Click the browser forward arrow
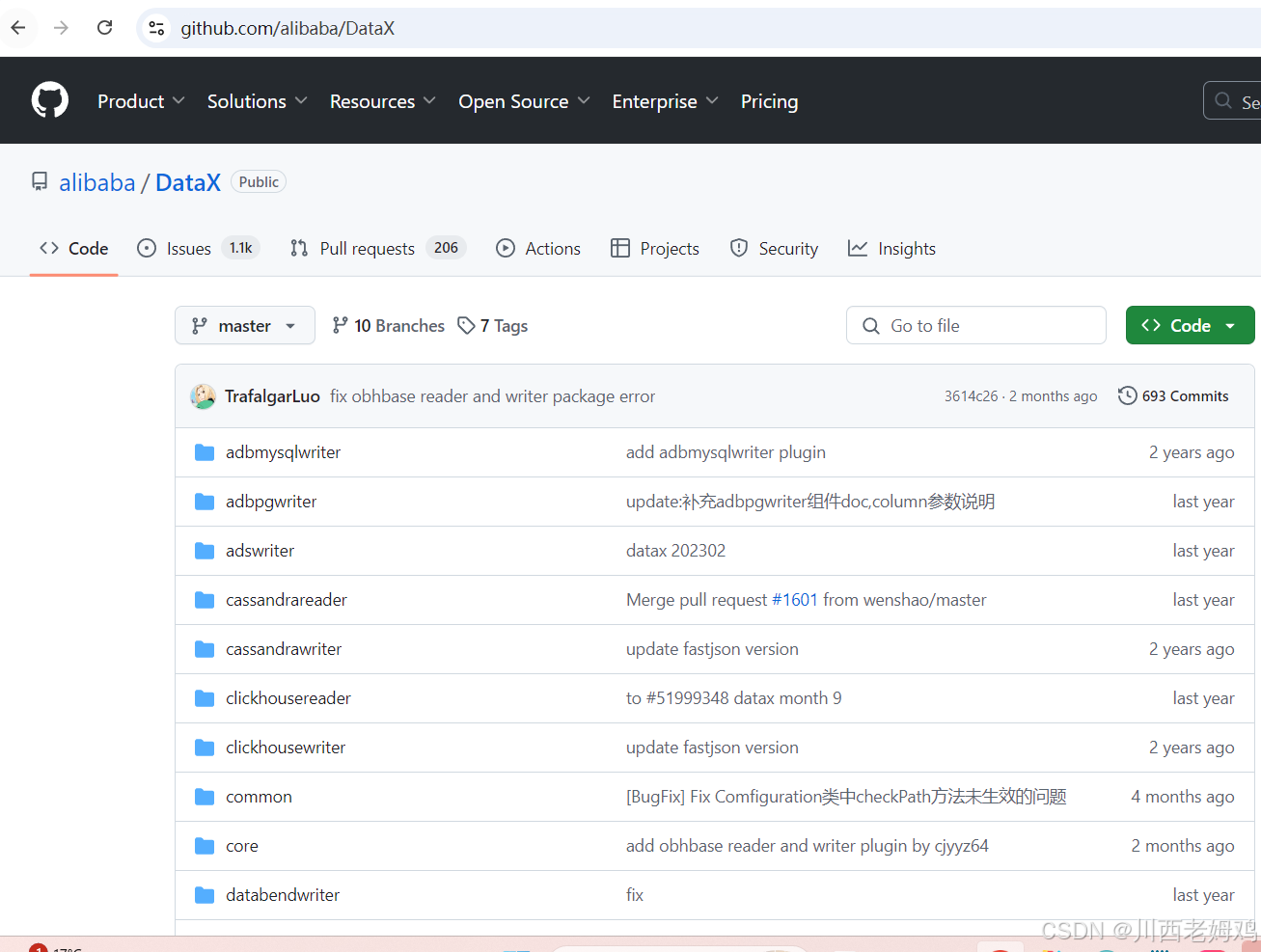 61,28
